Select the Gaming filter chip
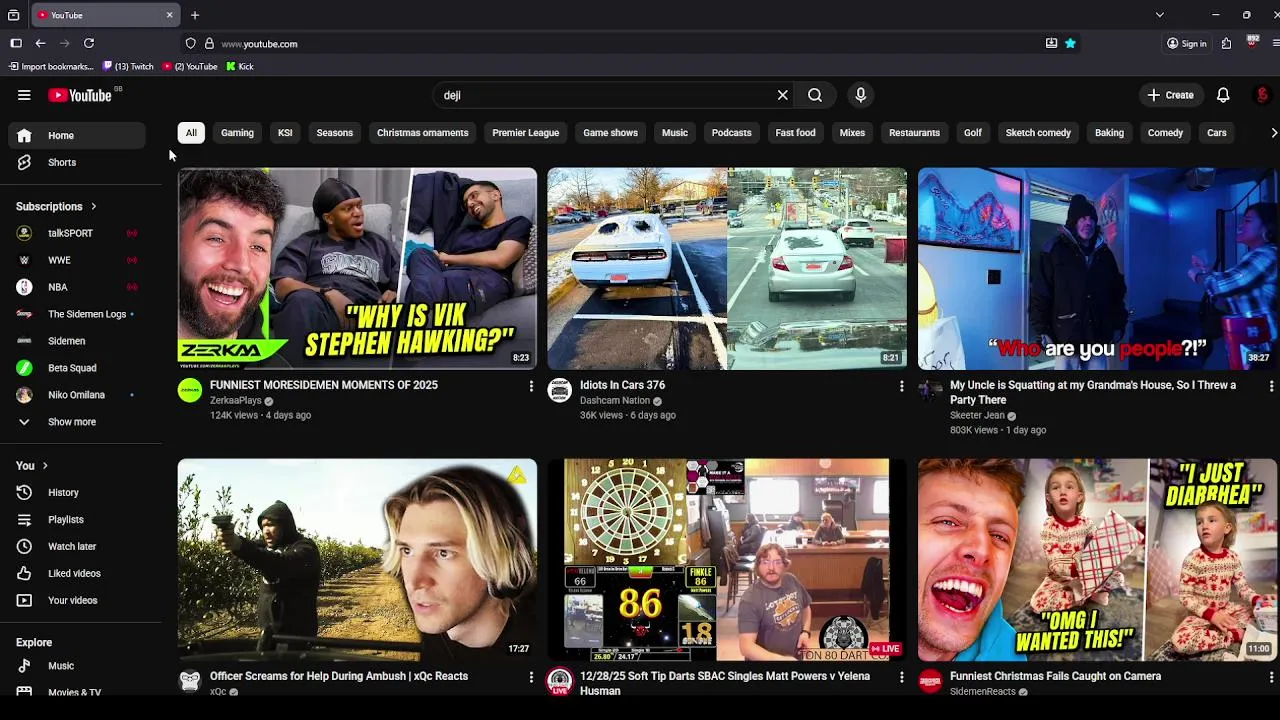 point(237,133)
